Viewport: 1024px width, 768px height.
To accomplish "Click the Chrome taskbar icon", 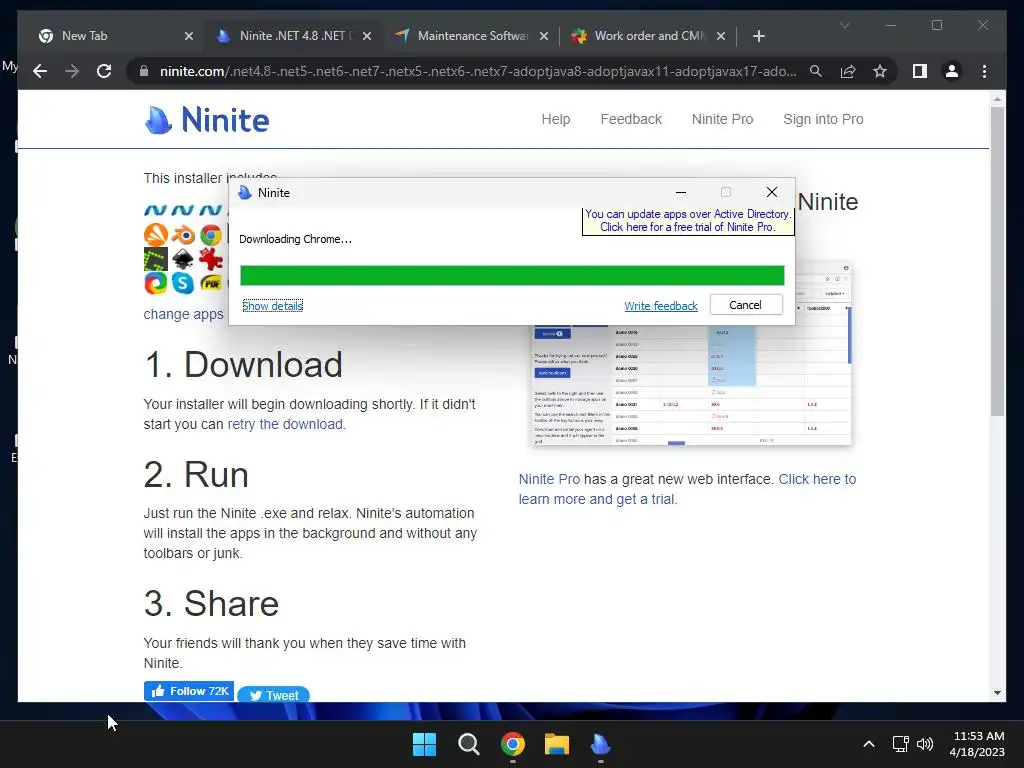I will tap(513, 744).
